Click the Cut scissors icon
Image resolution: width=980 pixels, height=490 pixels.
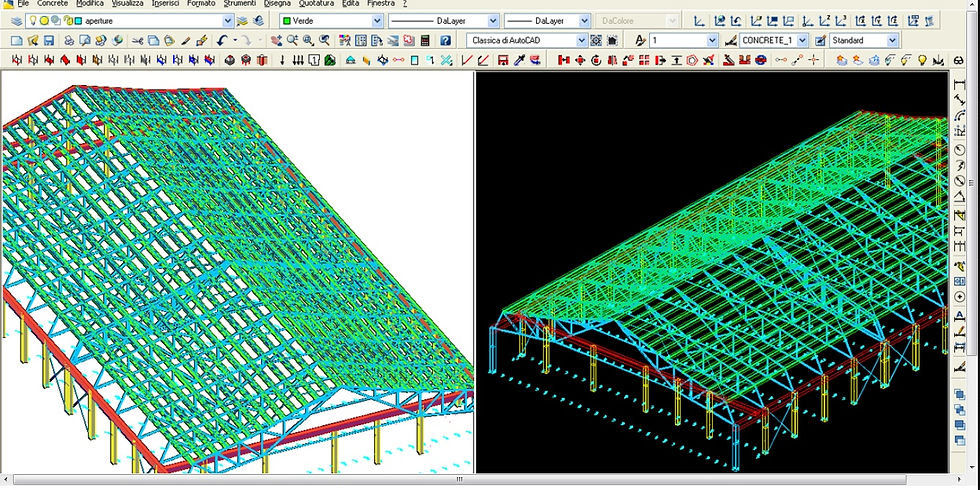click(x=137, y=40)
